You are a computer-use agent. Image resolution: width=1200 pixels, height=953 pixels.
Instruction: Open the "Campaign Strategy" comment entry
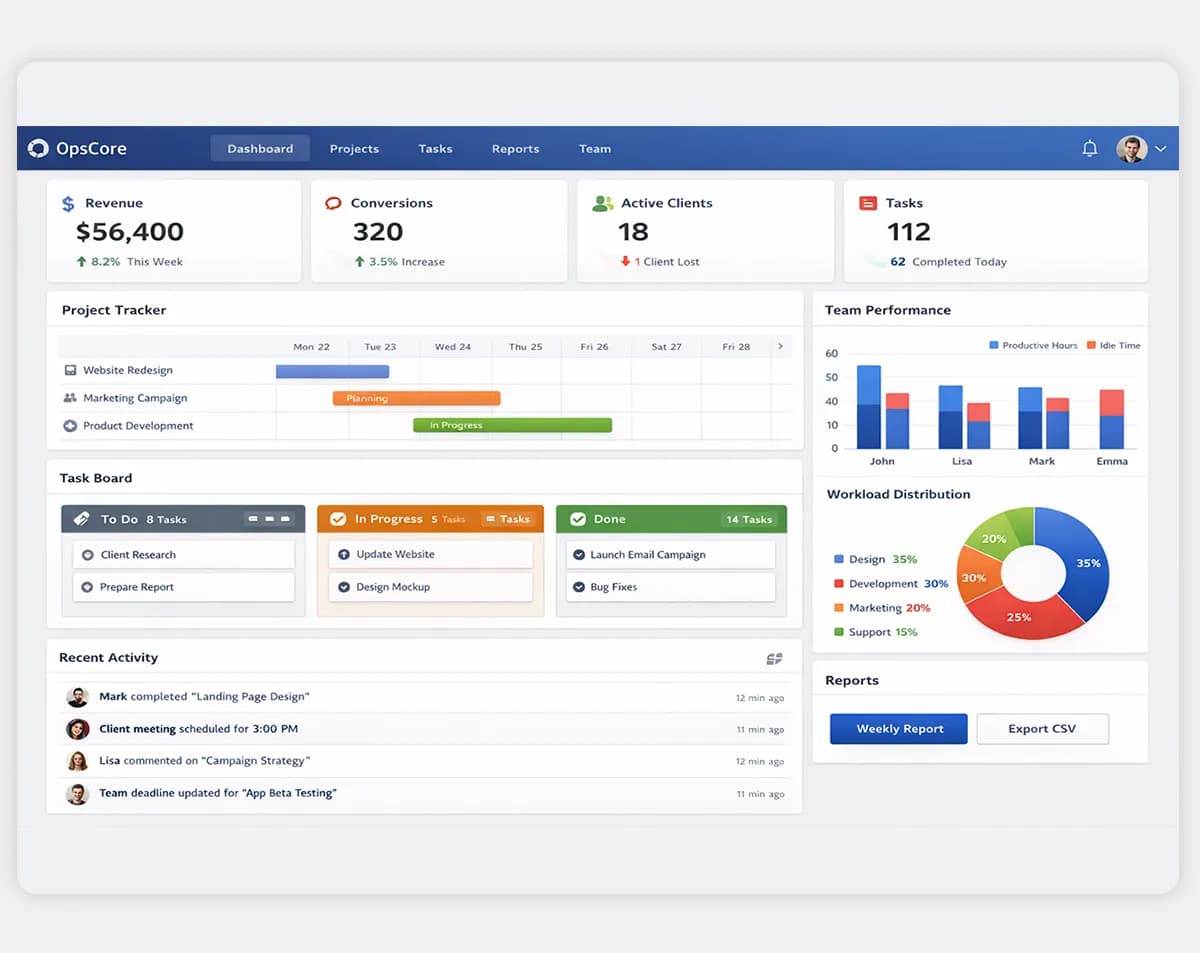point(425,761)
